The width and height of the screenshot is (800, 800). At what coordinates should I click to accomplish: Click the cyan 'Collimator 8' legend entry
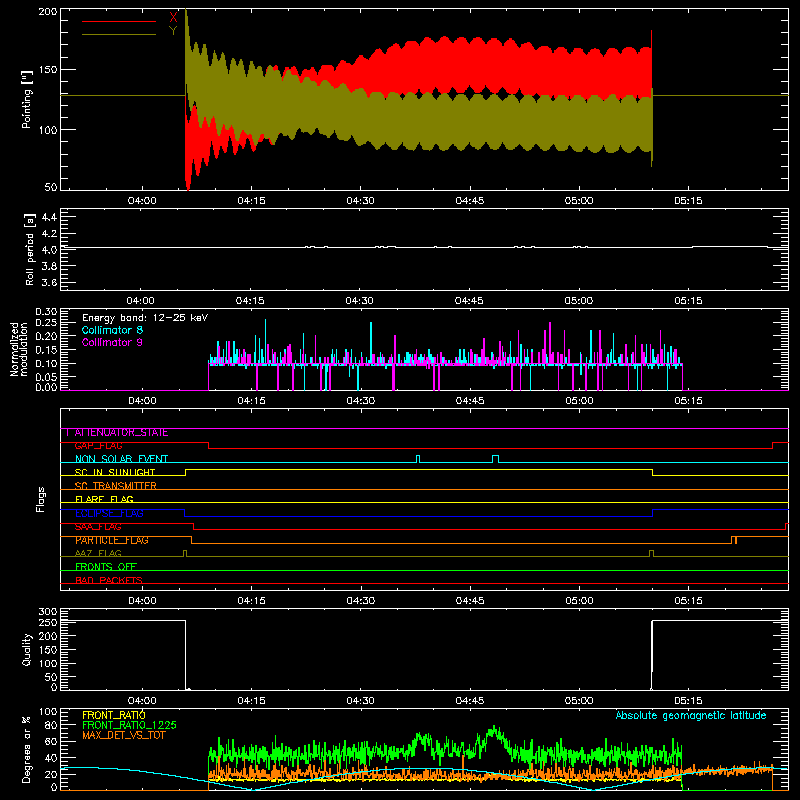coord(112,330)
